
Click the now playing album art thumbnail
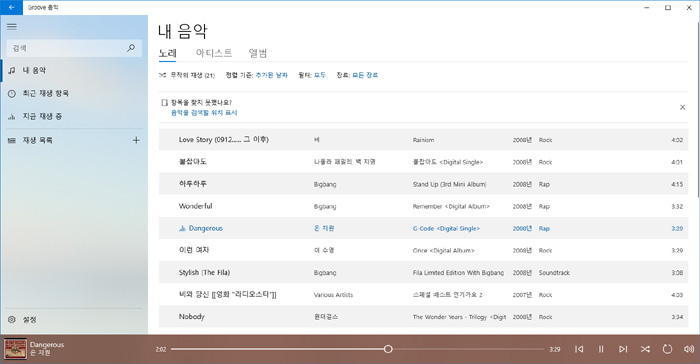[x=15, y=349]
